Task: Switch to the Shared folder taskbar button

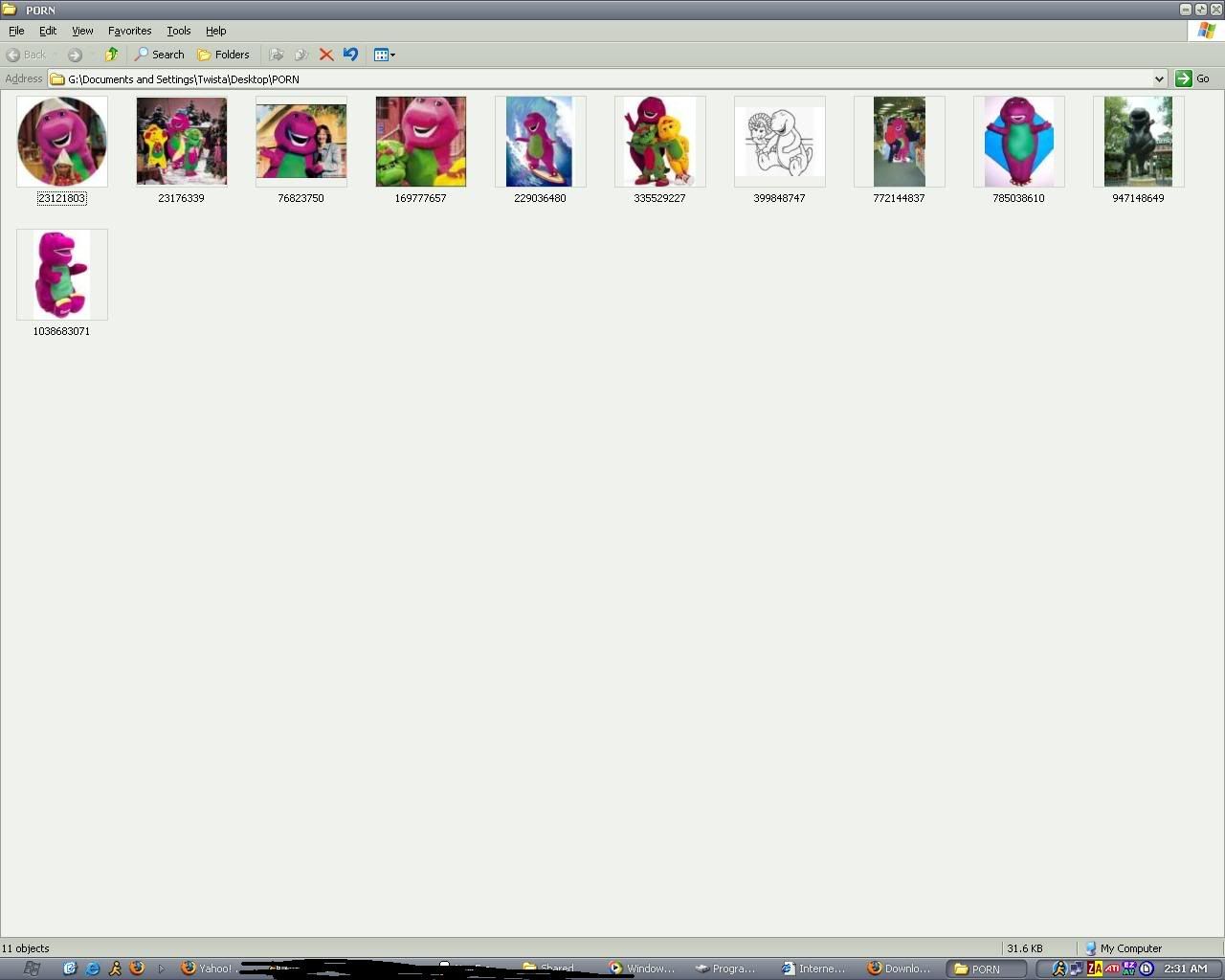Action: tap(550, 969)
